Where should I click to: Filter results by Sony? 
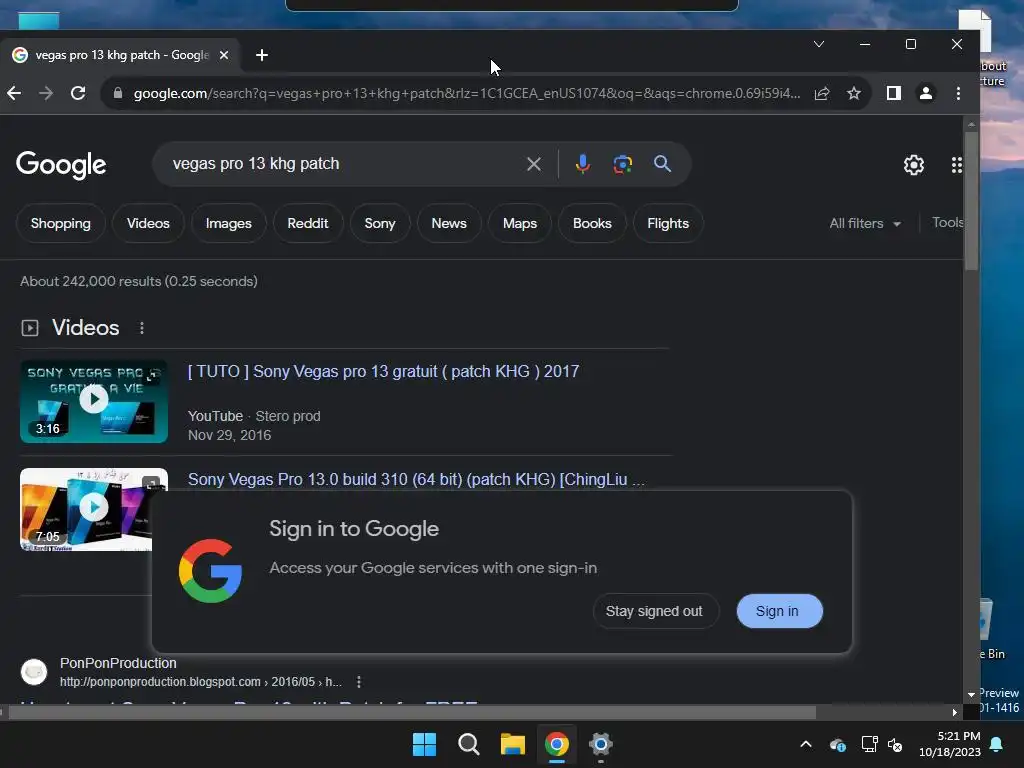[380, 223]
